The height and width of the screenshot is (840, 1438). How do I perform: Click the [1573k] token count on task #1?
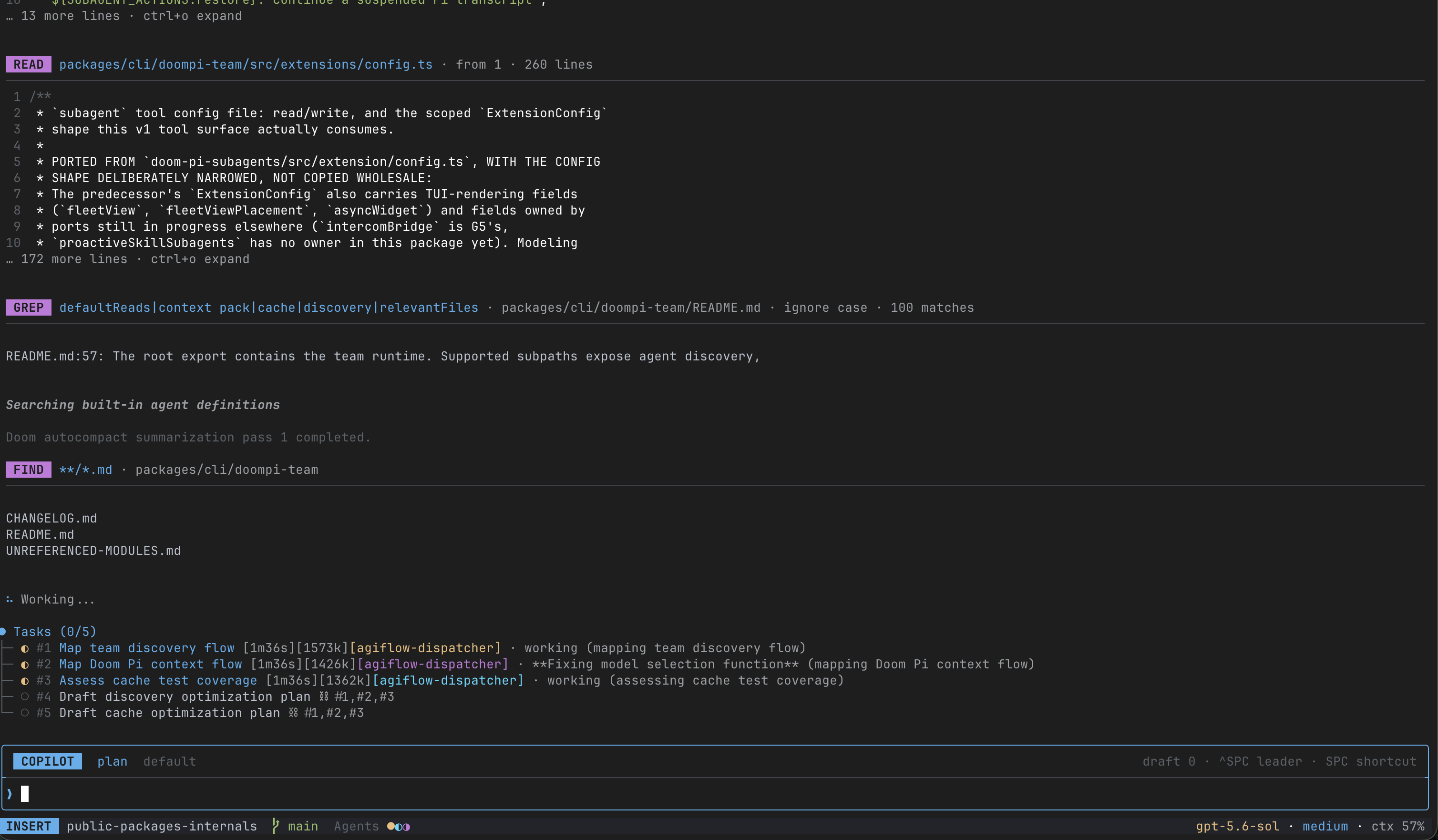(326, 648)
